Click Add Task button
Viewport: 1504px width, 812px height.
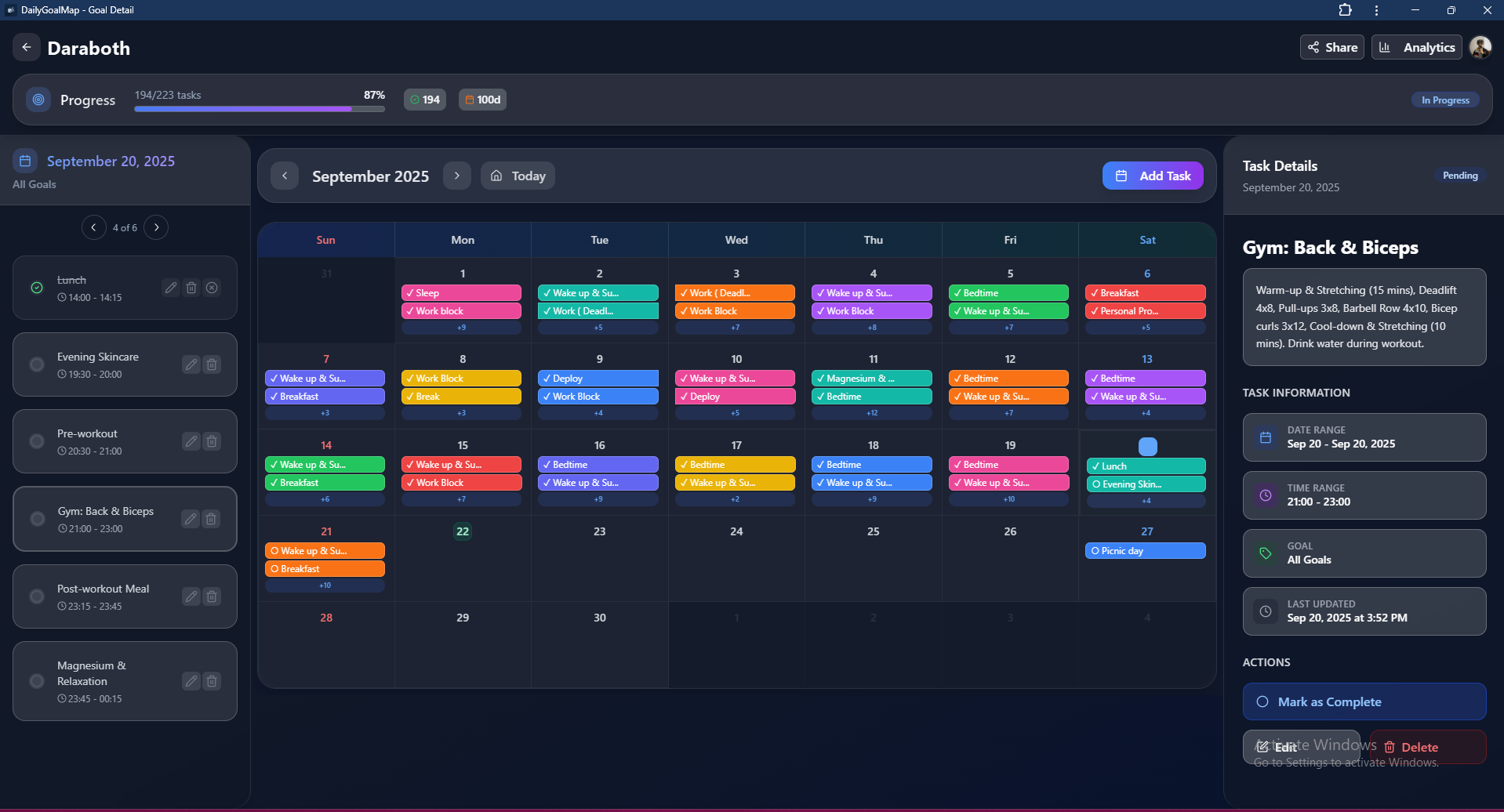point(1153,176)
